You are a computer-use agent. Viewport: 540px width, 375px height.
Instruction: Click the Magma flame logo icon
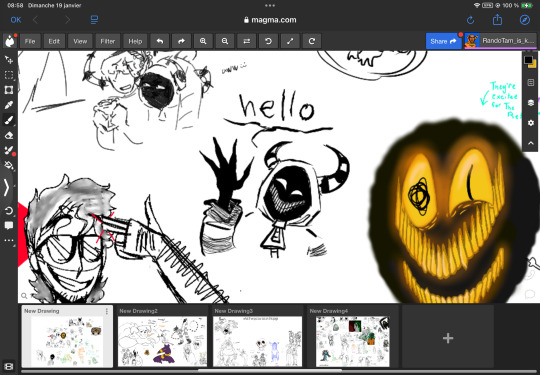[10, 41]
